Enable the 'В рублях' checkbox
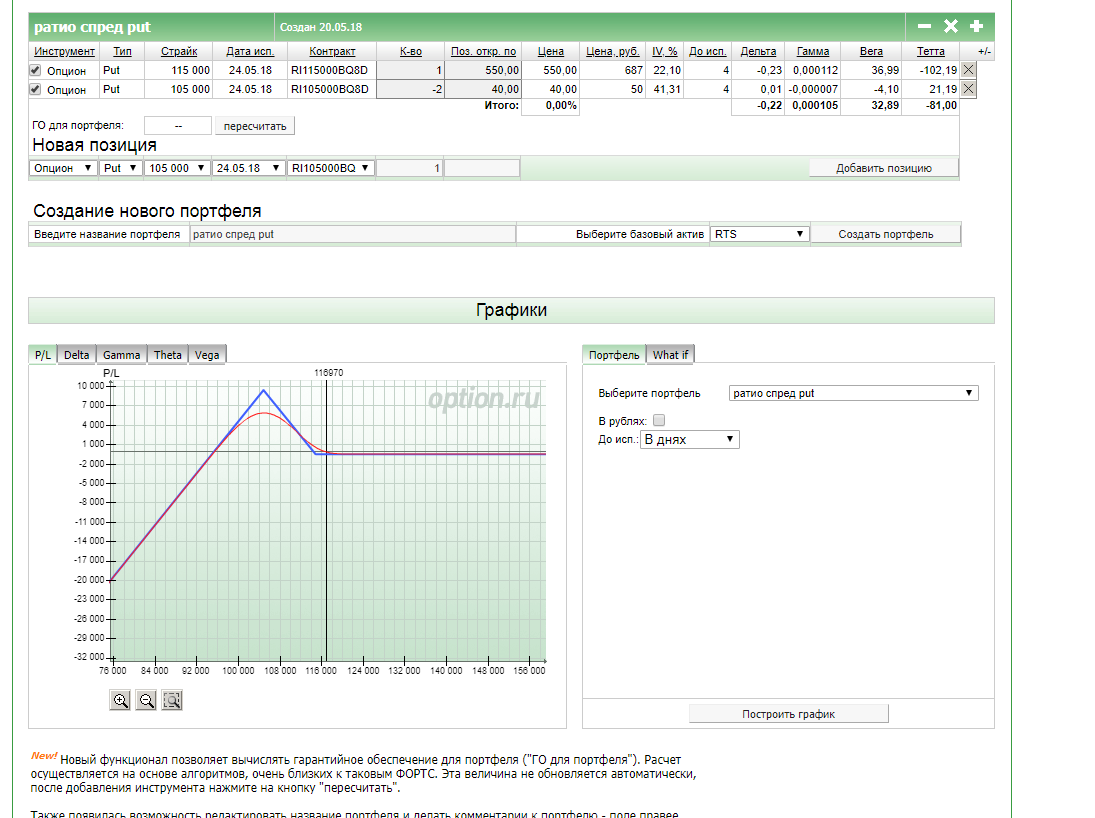Viewport: 1095px width, 818px height. coord(659,421)
